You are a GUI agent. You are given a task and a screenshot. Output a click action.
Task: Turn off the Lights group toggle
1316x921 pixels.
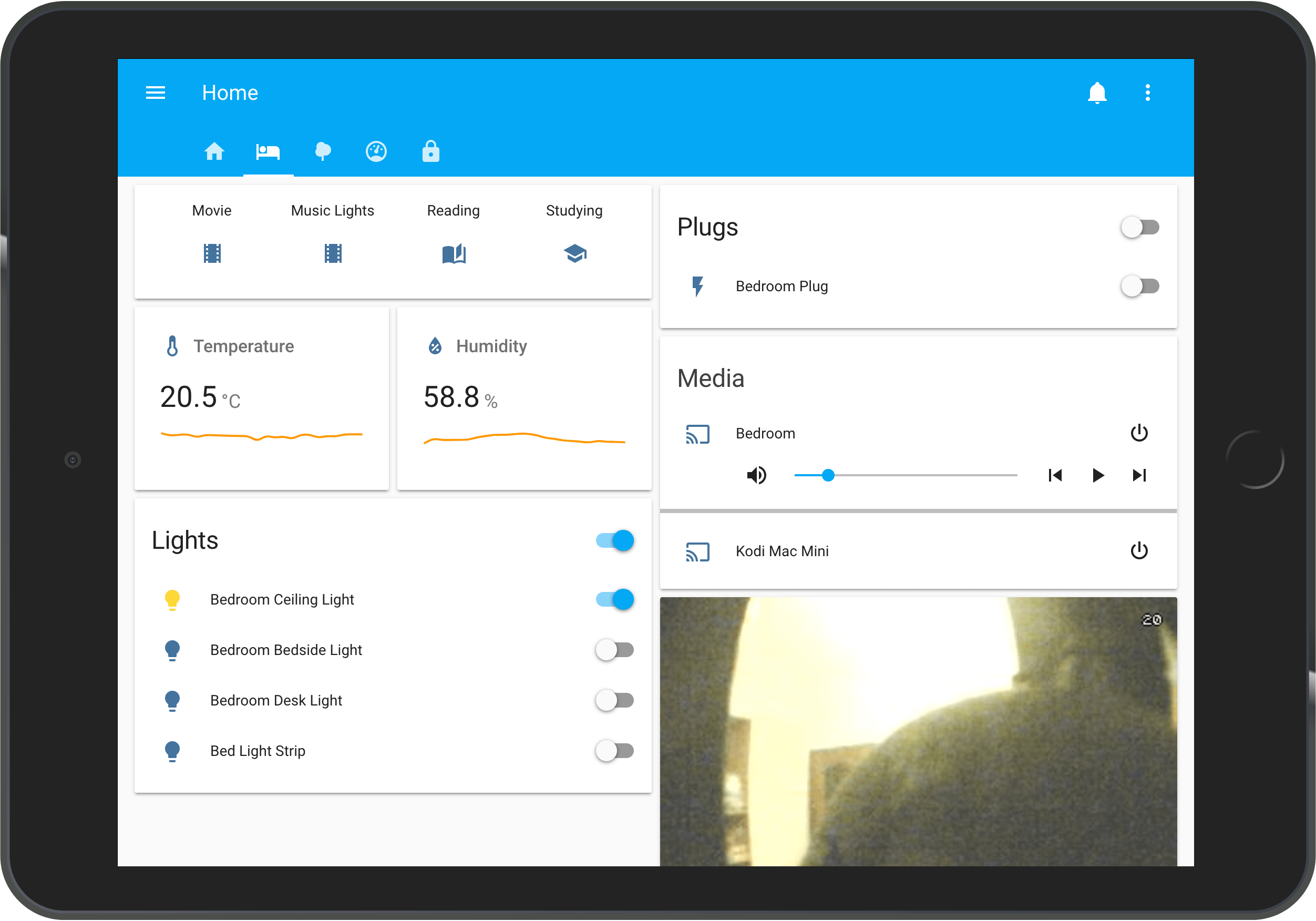[x=614, y=540]
